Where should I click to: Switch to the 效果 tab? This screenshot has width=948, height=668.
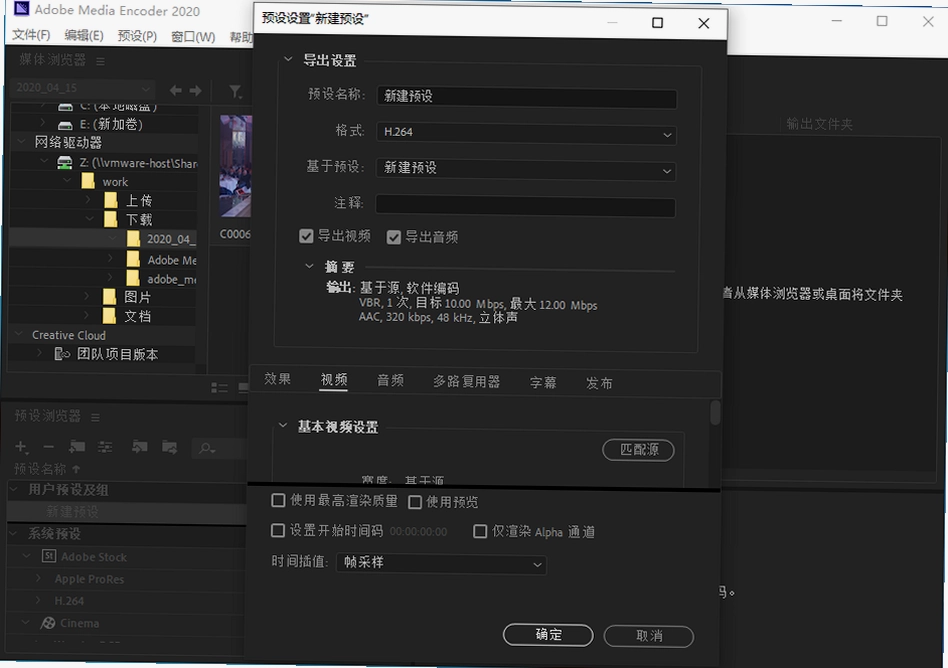pyautogui.click(x=278, y=378)
